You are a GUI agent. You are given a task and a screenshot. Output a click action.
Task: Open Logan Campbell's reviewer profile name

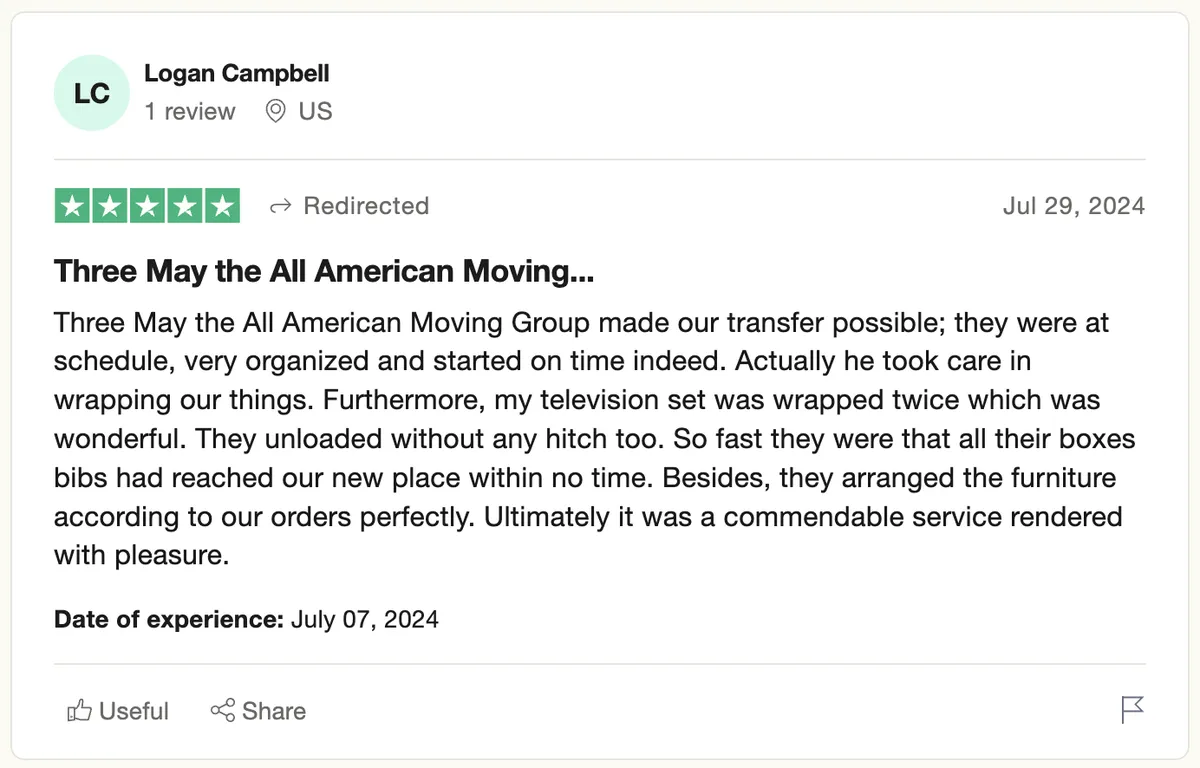pyautogui.click(x=237, y=74)
